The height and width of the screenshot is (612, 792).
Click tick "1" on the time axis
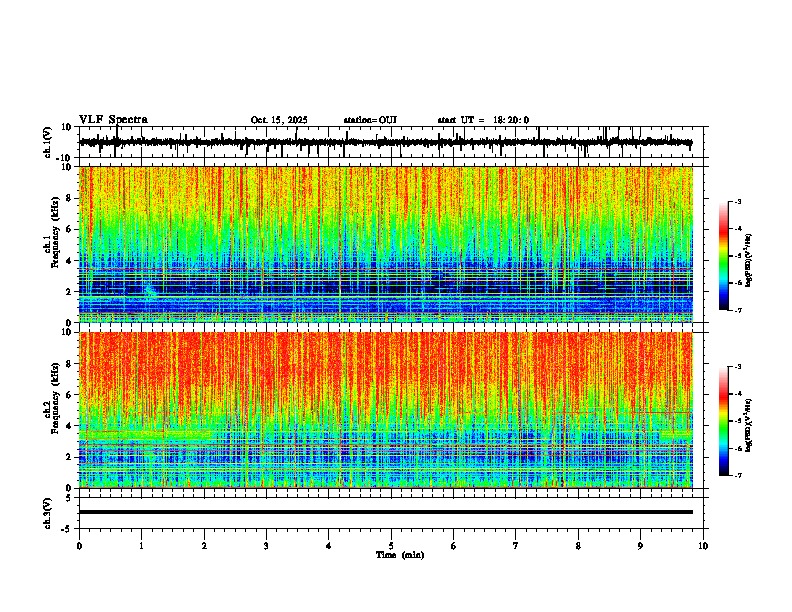141,546
